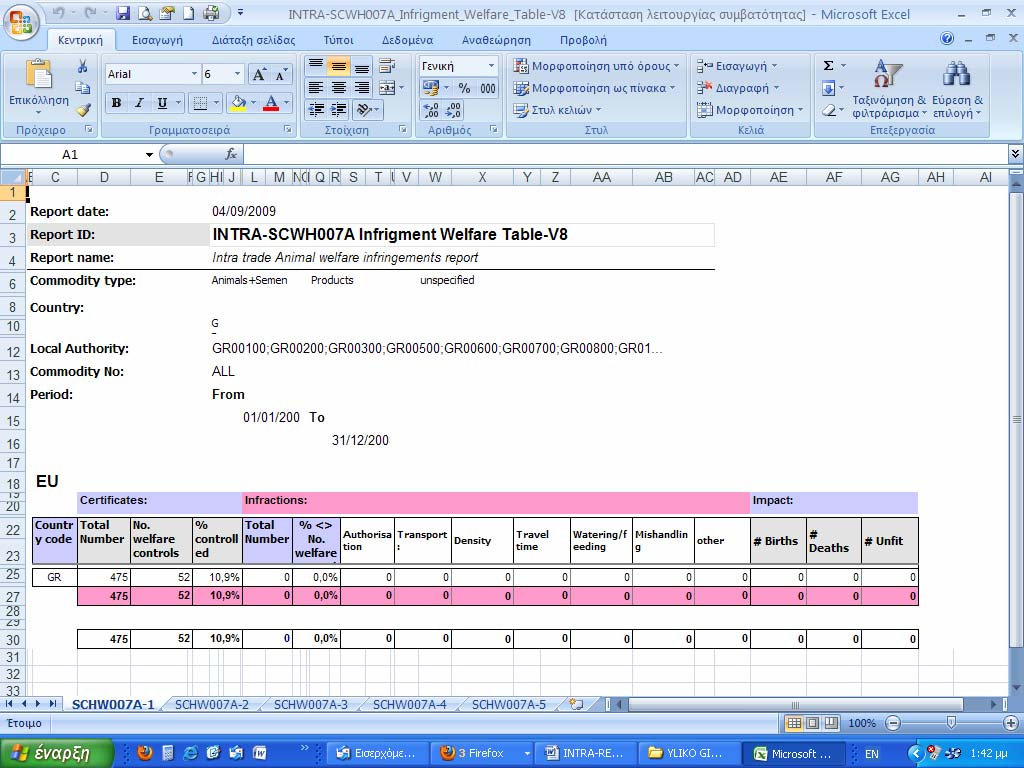Click the Office button logo
Screen dimensions: 1024x768
click(20, 21)
